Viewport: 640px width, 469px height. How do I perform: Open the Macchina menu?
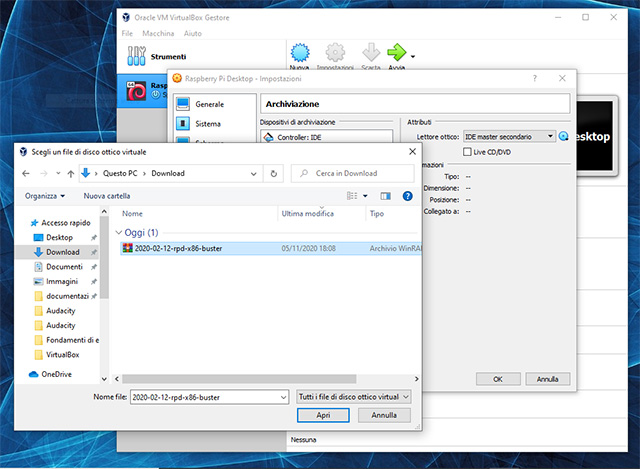pyautogui.click(x=158, y=33)
